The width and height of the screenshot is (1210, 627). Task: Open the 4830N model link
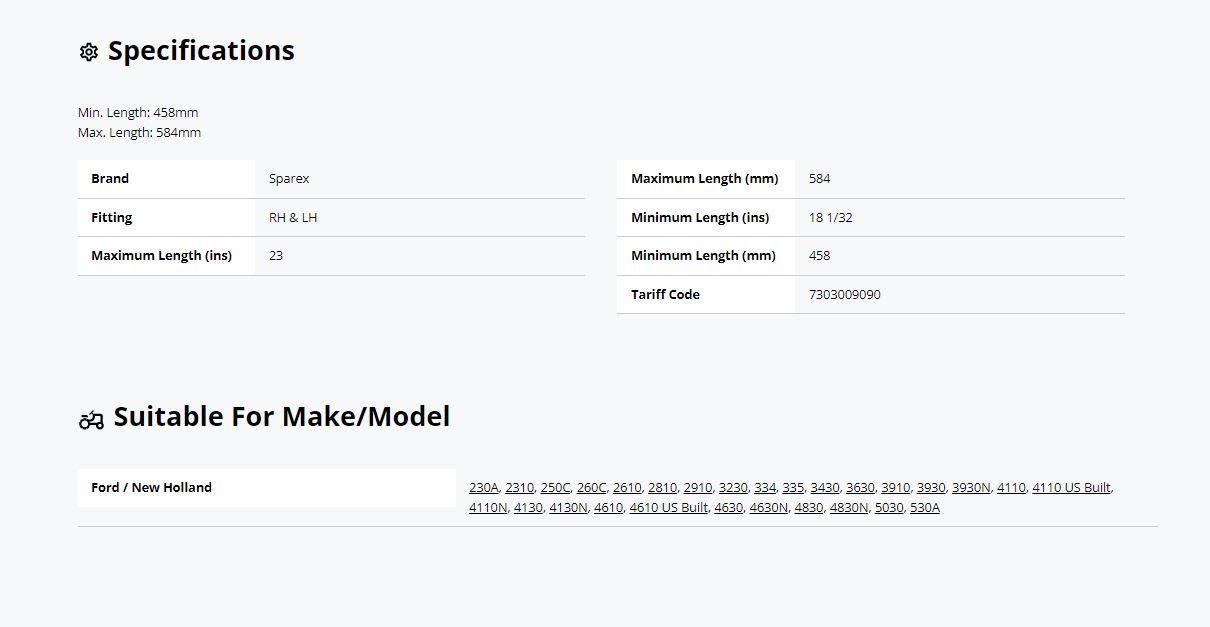pyautogui.click(x=849, y=507)
